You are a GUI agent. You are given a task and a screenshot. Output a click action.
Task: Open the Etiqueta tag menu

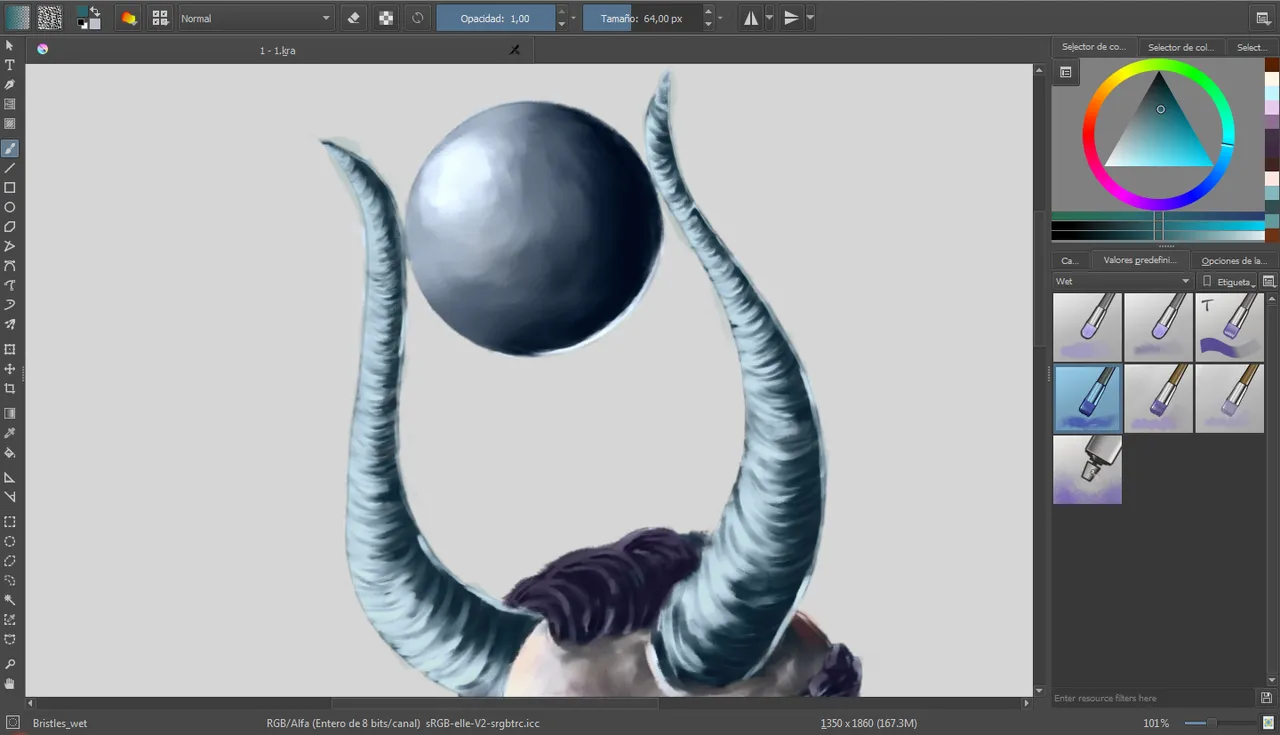click(1227, 282)
